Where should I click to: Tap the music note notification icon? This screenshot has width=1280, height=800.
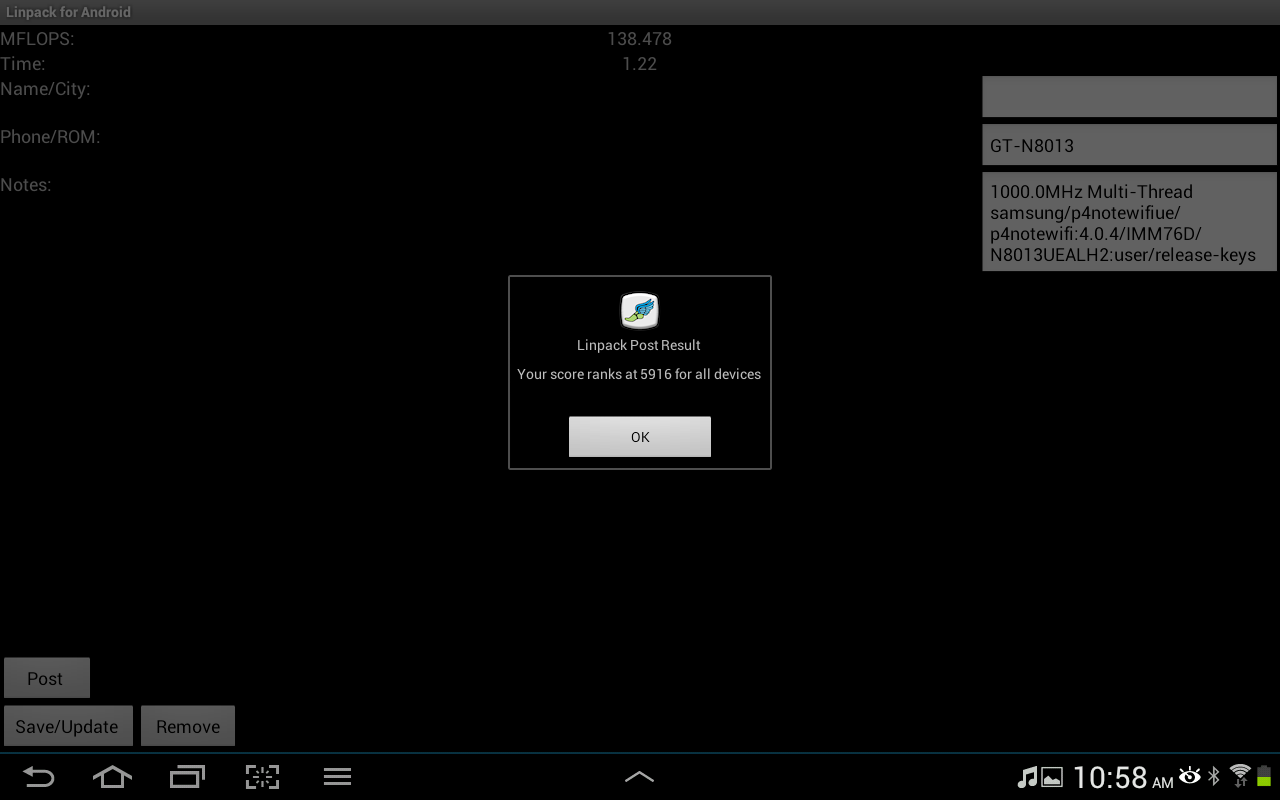pos(1027,777)
